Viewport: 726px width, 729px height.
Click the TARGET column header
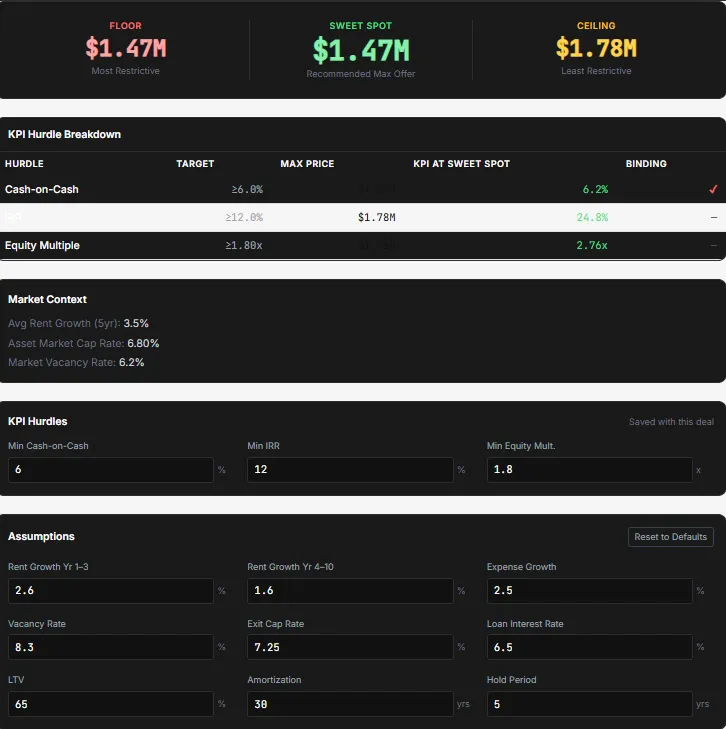pos(195,164)
